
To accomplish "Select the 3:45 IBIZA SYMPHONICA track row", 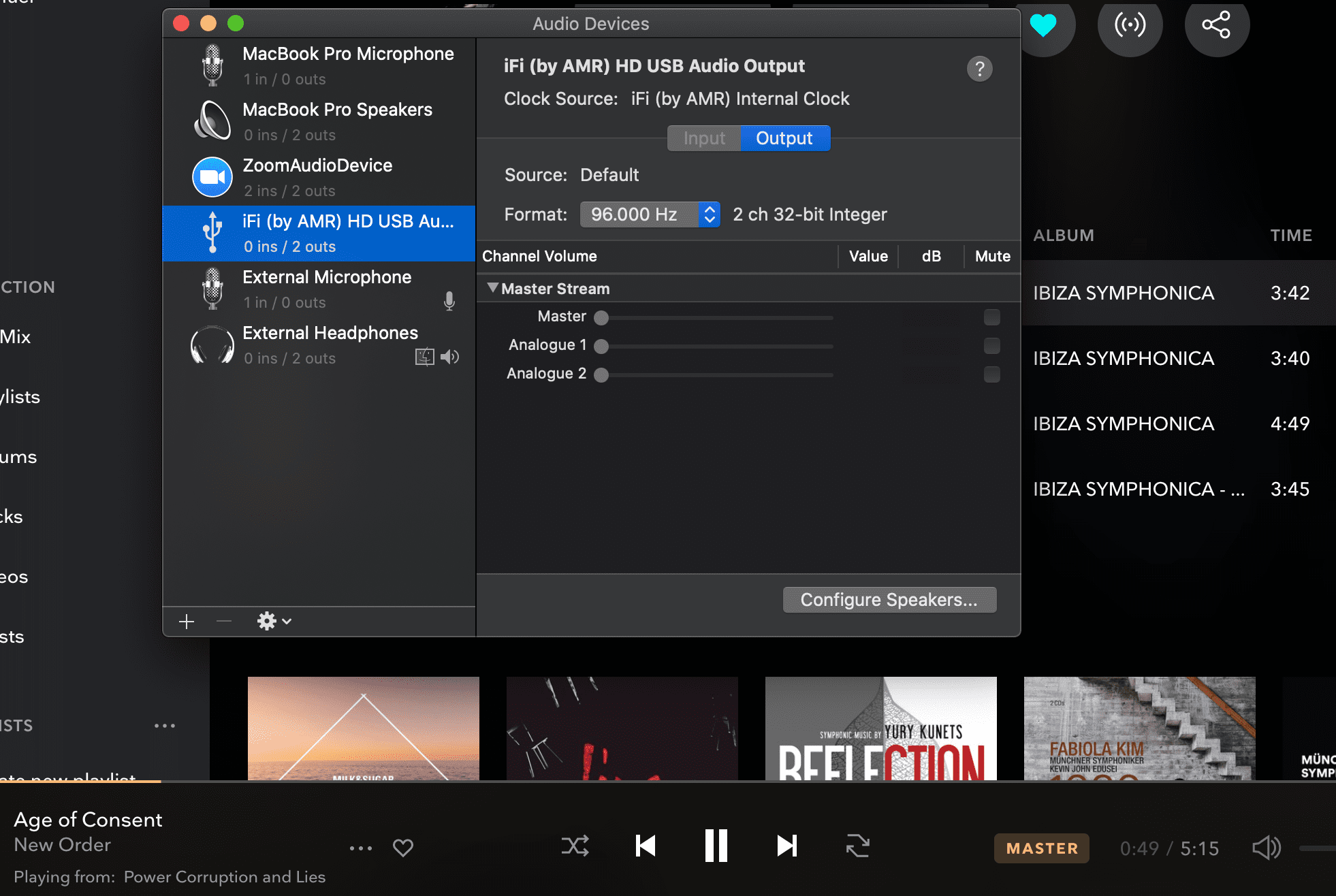I will point(1179,489).
